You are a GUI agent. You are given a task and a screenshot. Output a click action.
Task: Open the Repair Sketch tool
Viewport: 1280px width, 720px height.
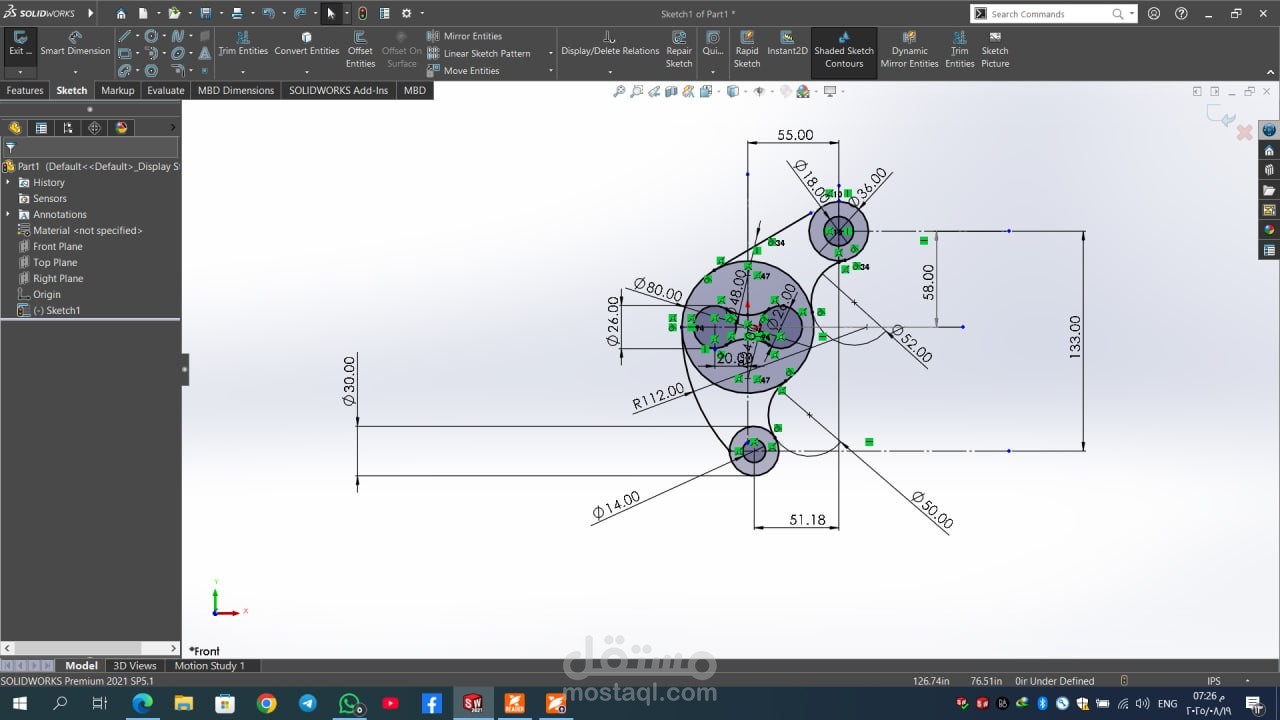(x=679, y=50)
